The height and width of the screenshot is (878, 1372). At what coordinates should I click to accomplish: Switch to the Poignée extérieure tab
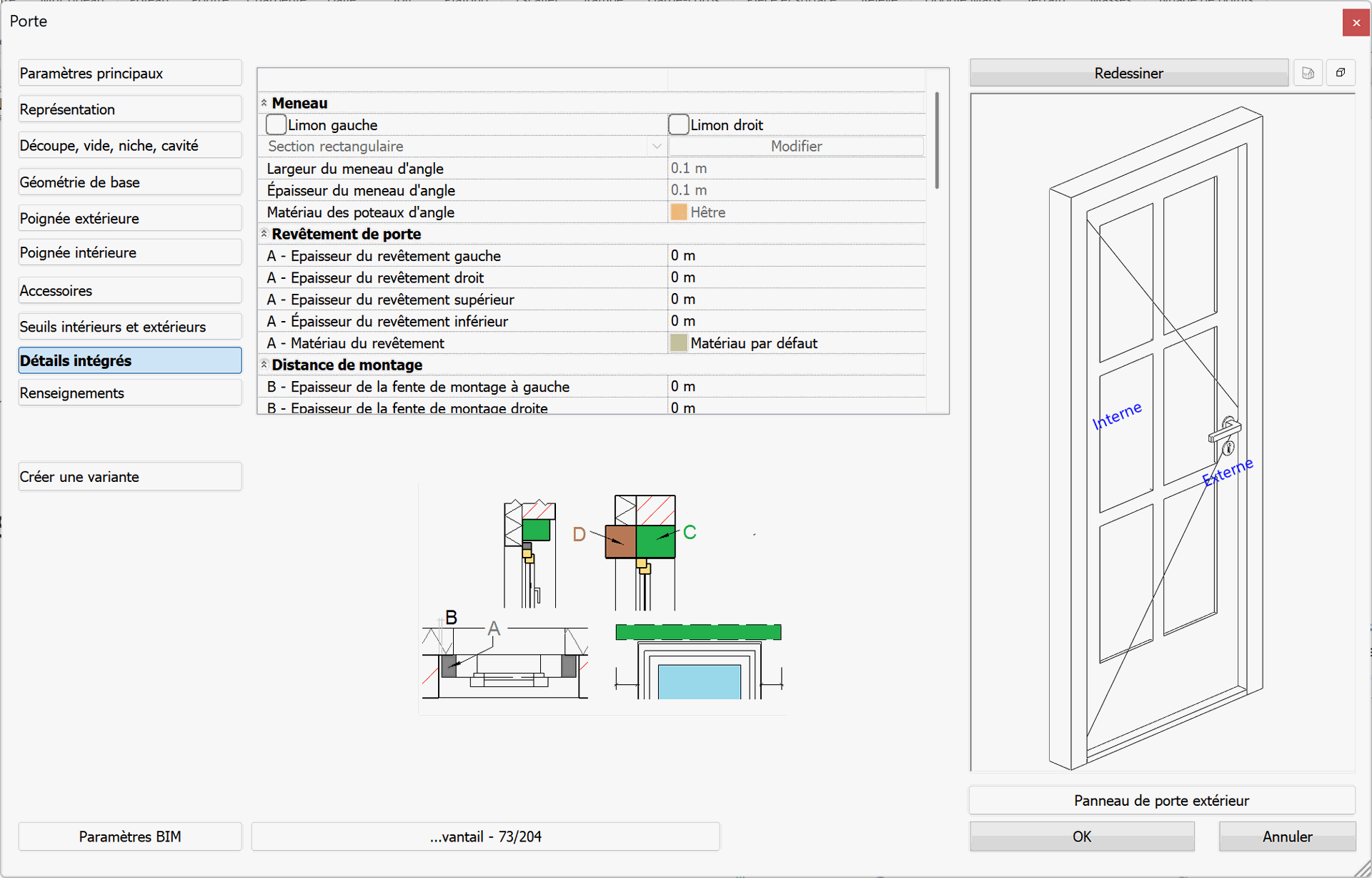click(x=129, y=218)
